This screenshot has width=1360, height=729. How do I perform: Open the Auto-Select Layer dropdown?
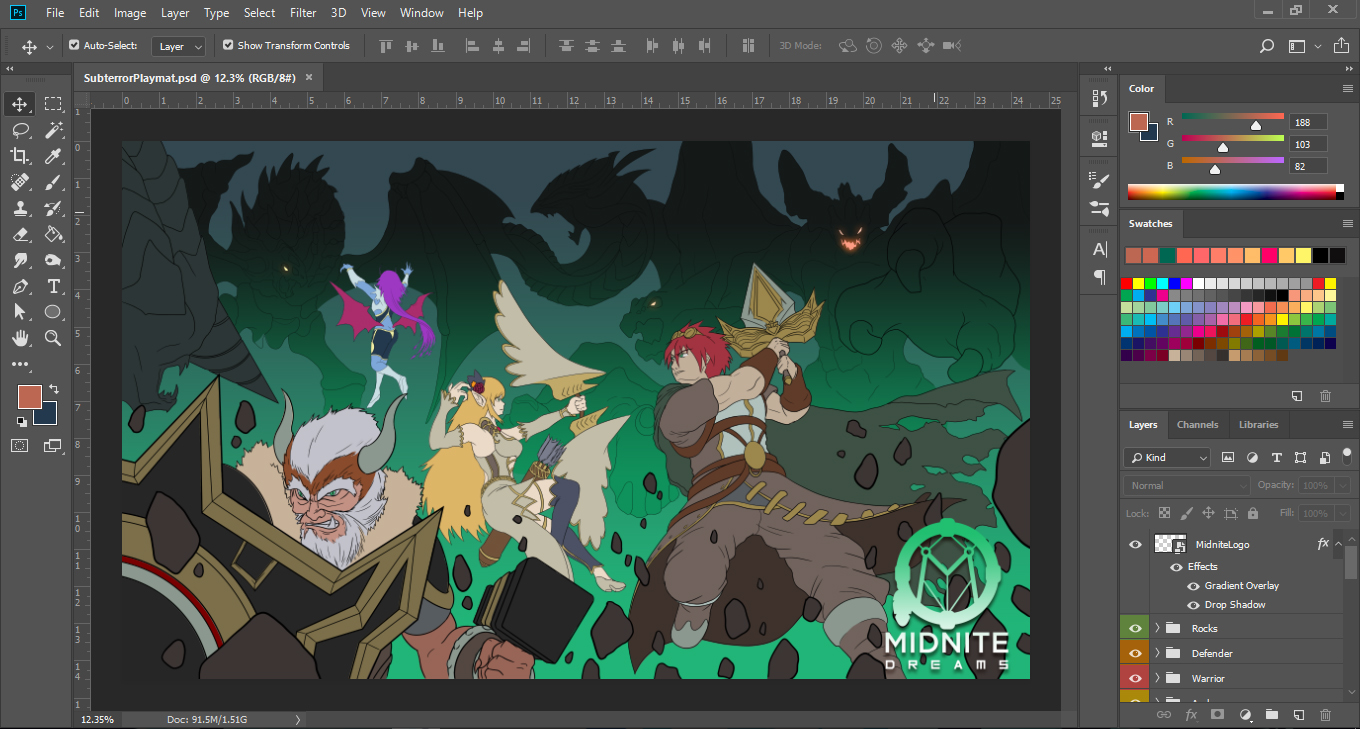(179, 46)
